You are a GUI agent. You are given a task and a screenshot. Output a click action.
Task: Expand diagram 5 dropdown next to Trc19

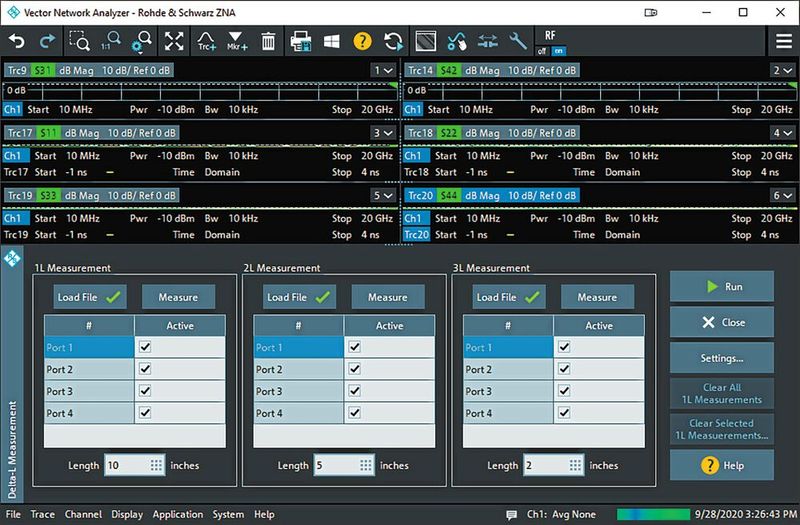[383, 195]
